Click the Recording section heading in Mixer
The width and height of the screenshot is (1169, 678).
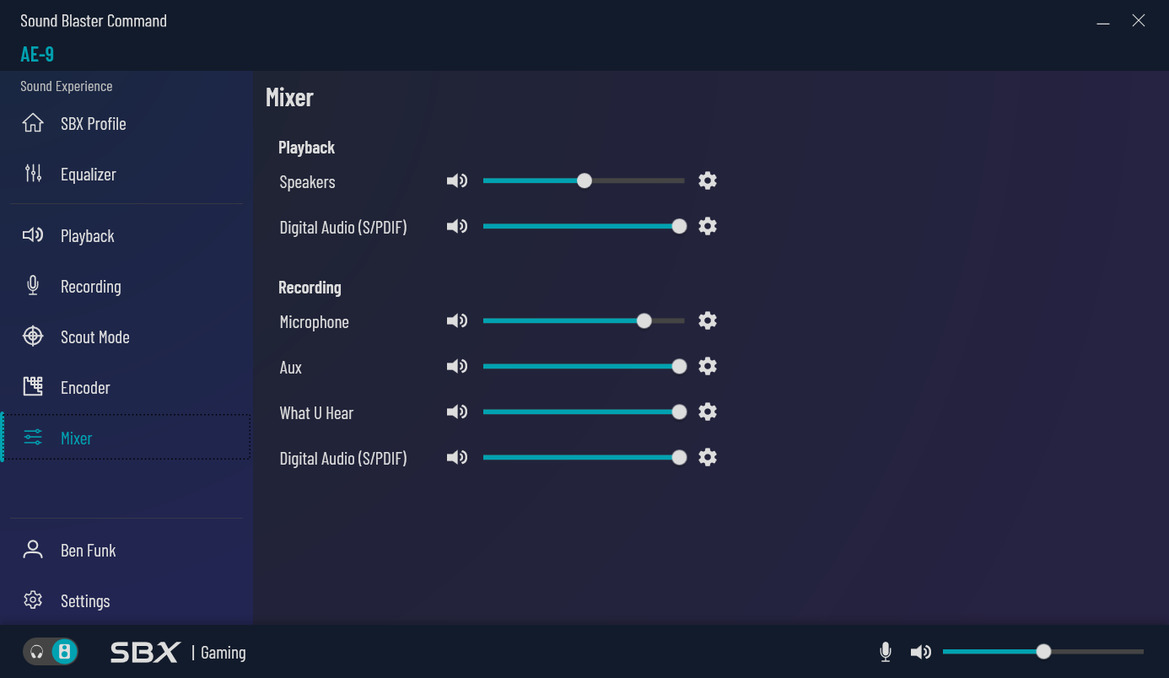(309, 287)
